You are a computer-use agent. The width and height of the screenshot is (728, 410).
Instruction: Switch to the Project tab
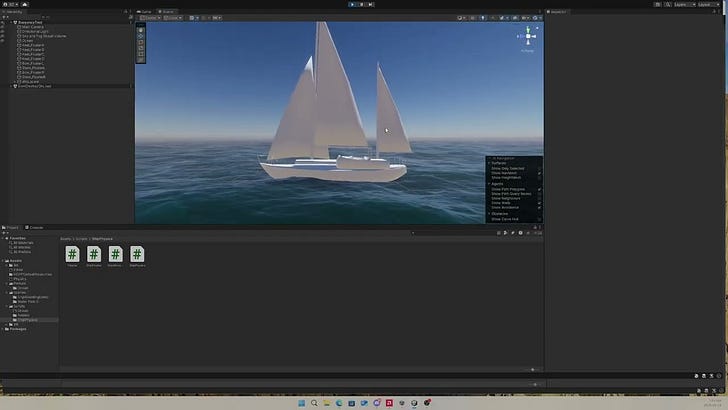11,228
